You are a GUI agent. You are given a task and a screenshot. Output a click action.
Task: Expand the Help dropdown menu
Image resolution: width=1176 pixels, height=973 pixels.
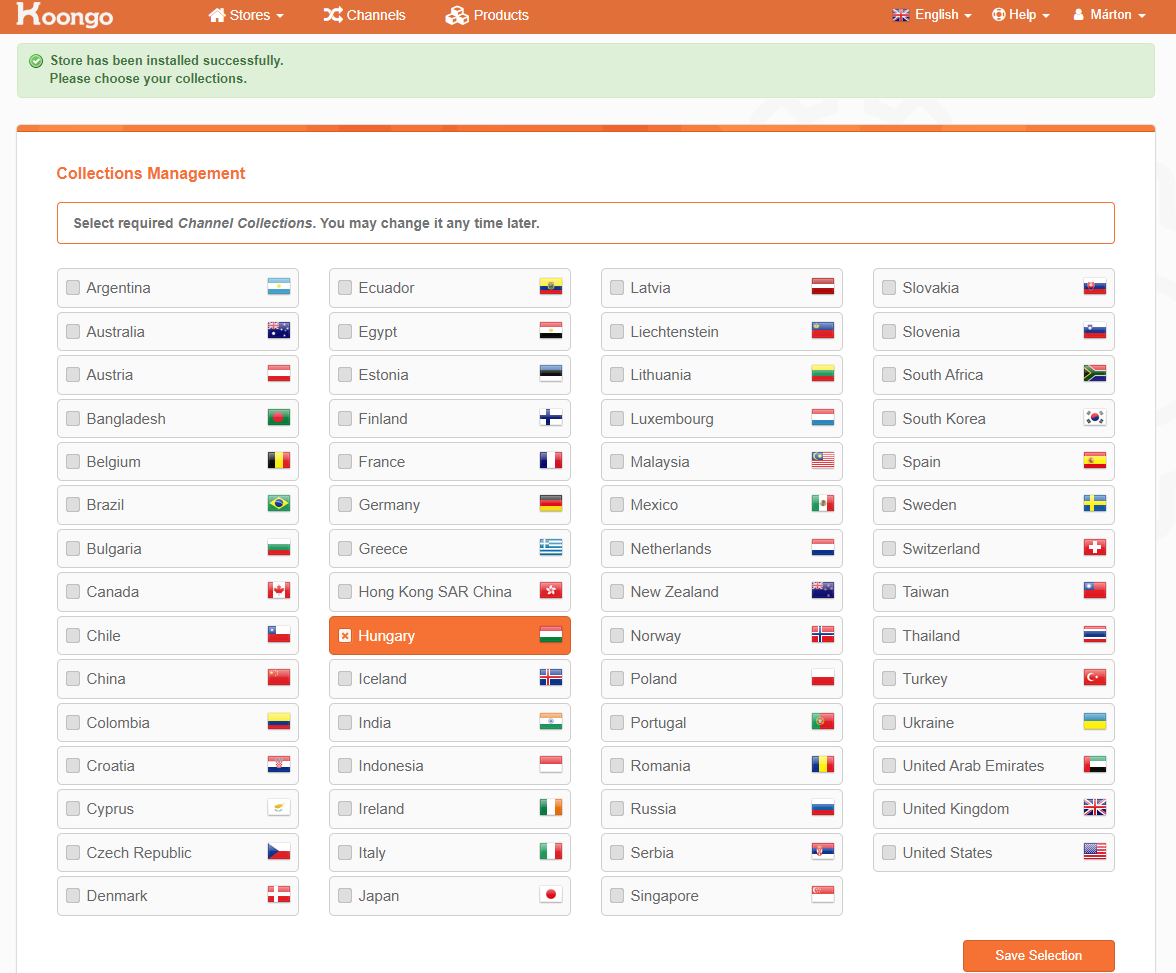[x=1021, y=15]
